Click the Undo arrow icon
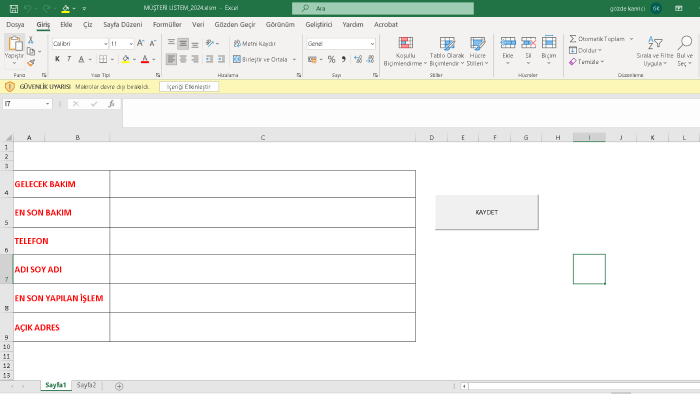 tap(28, 8)
